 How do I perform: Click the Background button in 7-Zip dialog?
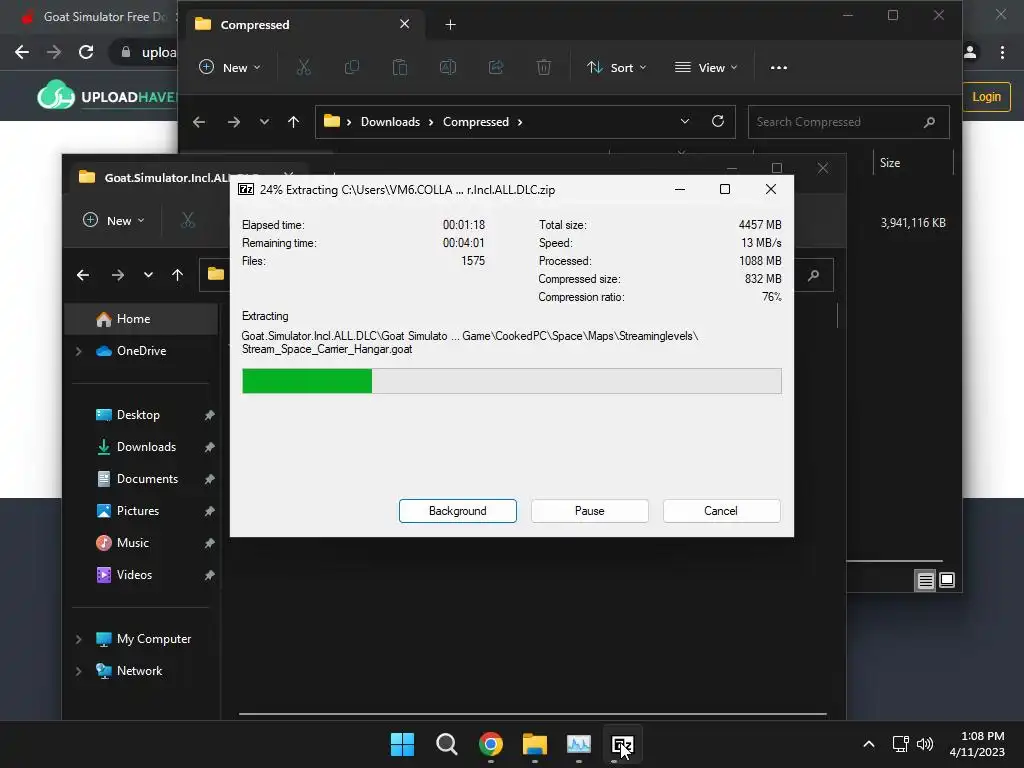(457, 511)
